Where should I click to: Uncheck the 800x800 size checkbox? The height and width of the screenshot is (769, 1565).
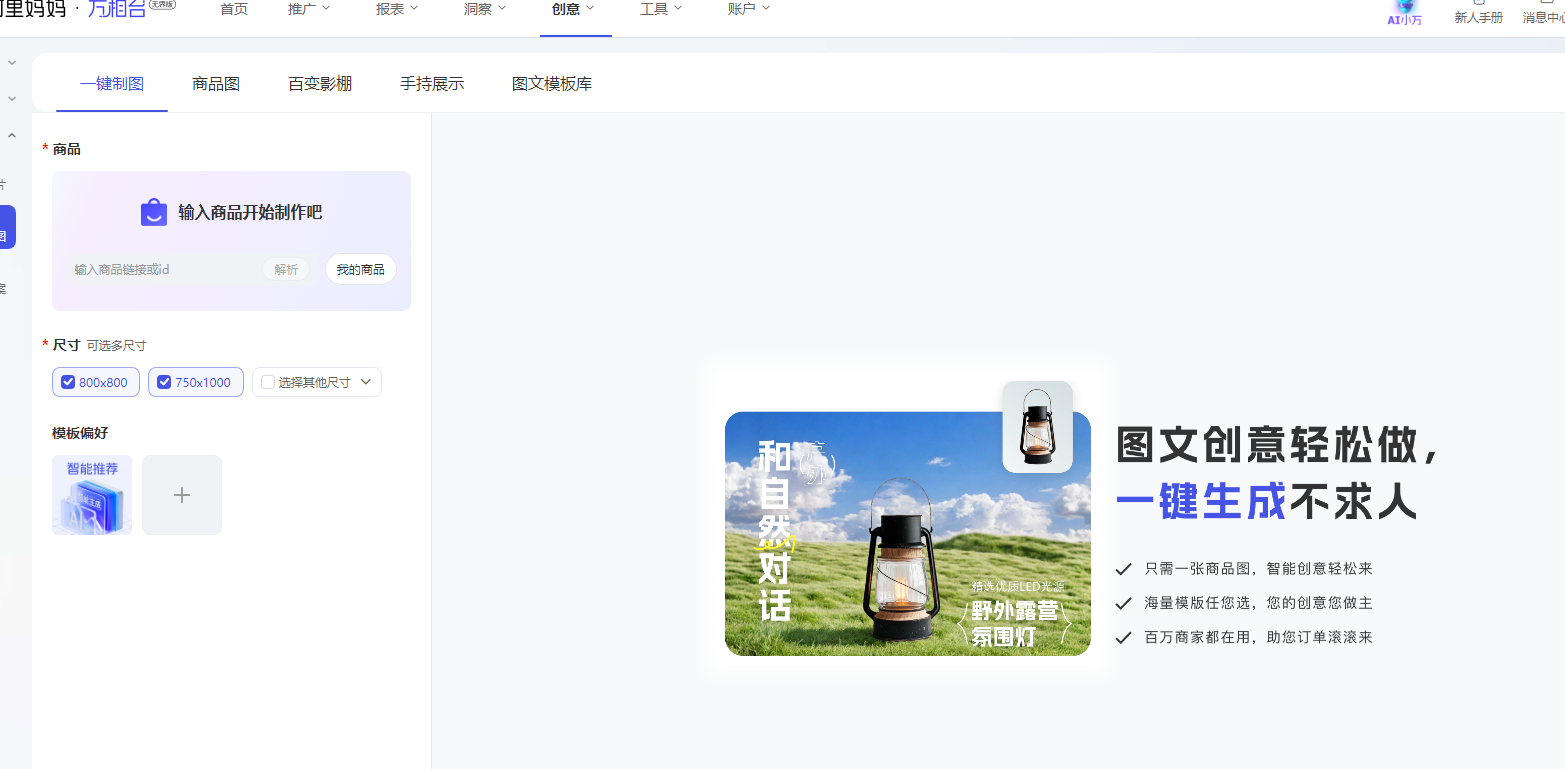pyautogui.click(x=68, y=382)
